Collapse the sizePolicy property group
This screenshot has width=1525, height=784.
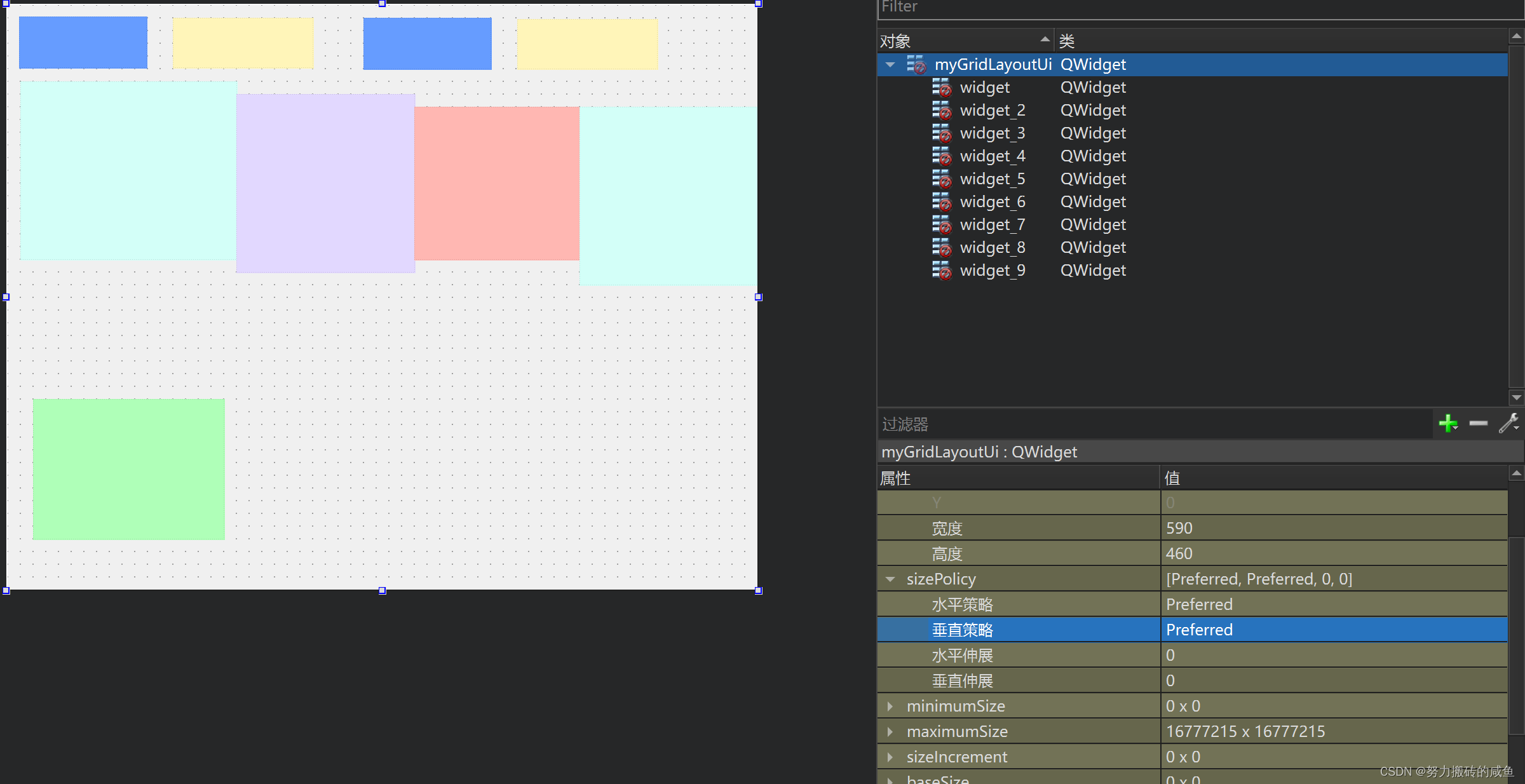click(890, 579)
